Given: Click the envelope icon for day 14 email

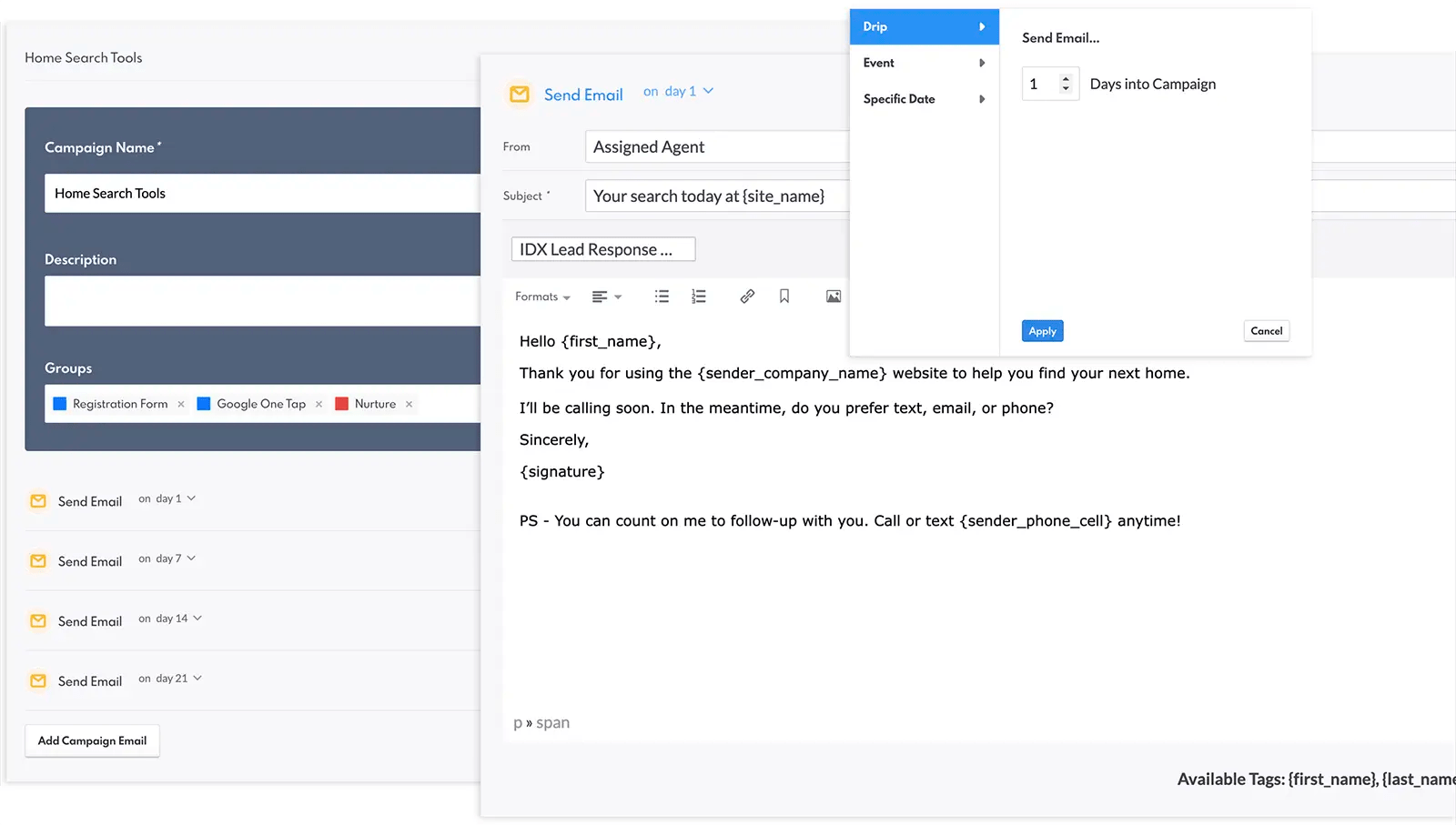Looking at the screenshot, I should pyautogui.click(x=38, y=621).
